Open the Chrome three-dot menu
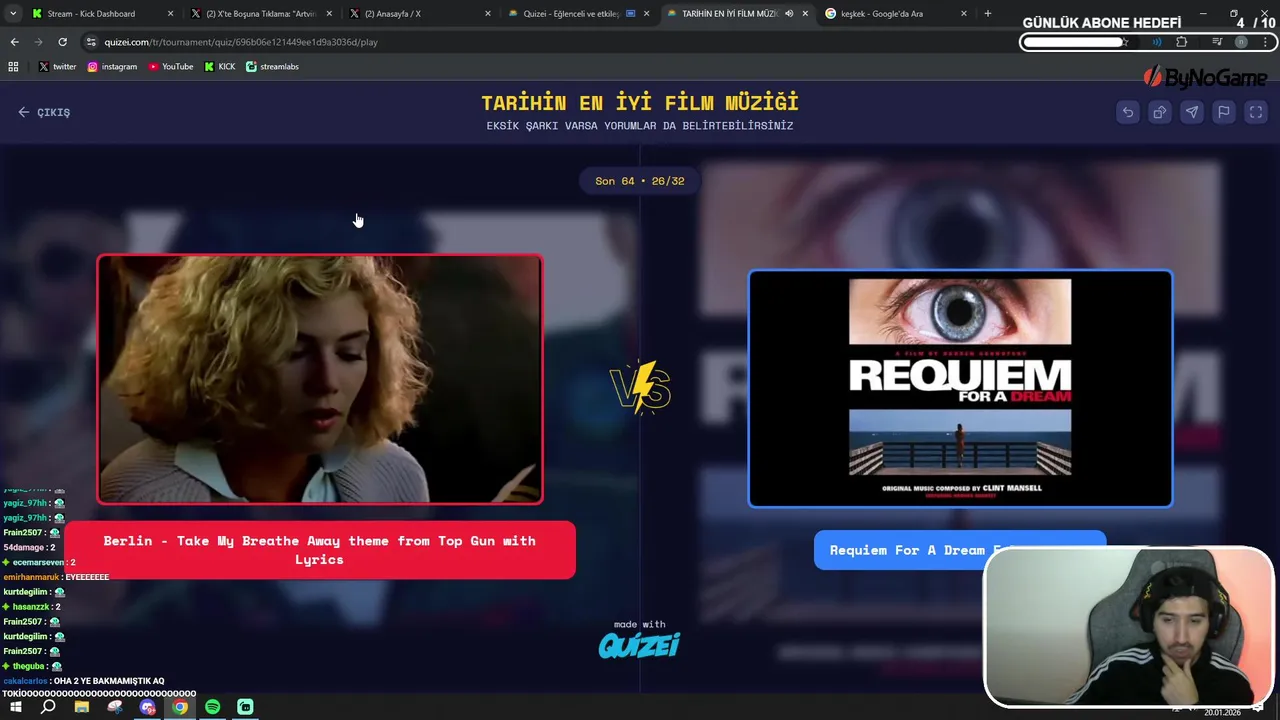1280x720 pixels. click(x=1266, y=42)
